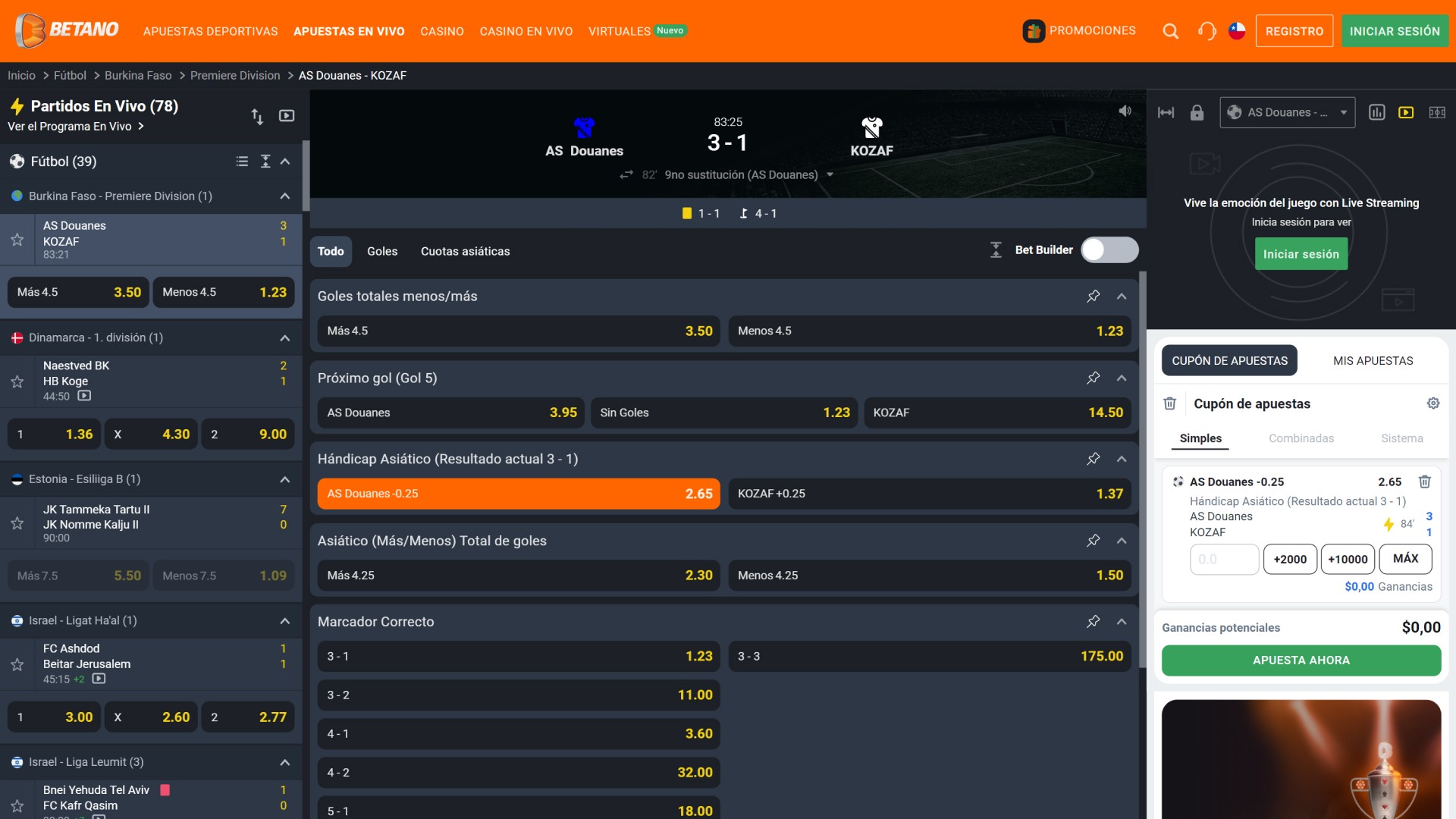The image size is (1456, 819).
Task: Click APUESTA AHORA to place bet
Action: 1300,659
